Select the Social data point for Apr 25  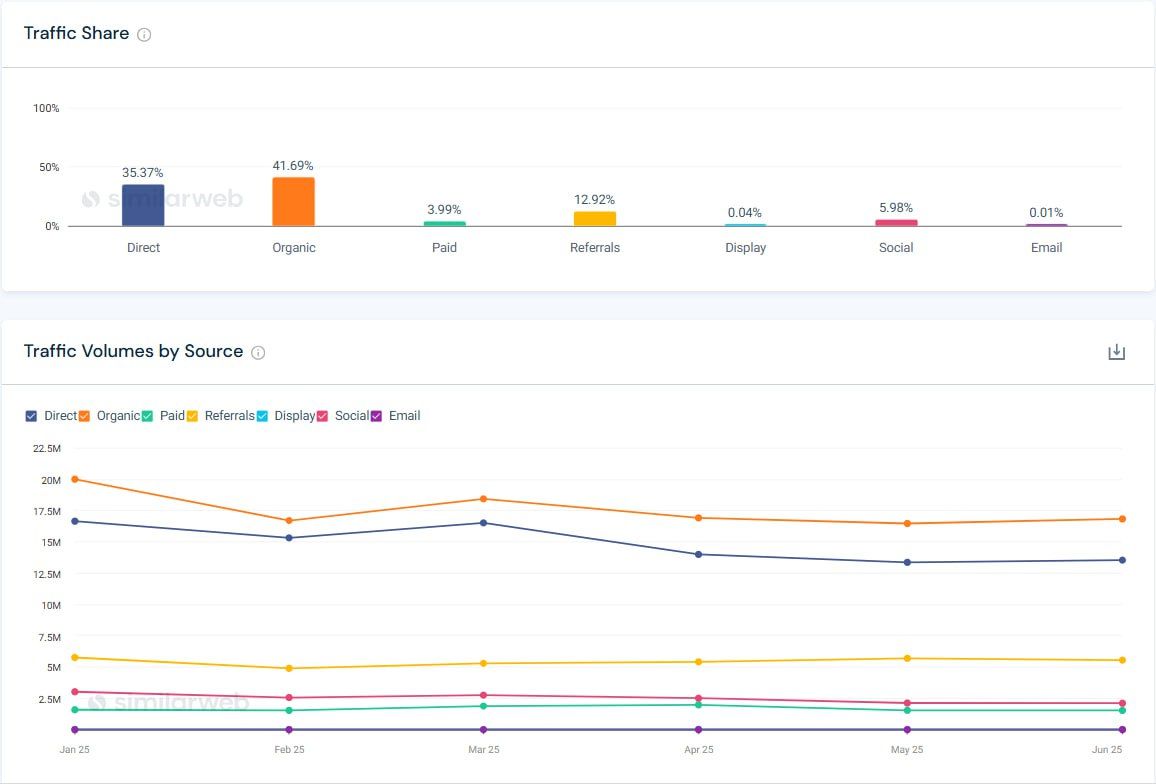(x=699, y=698)
